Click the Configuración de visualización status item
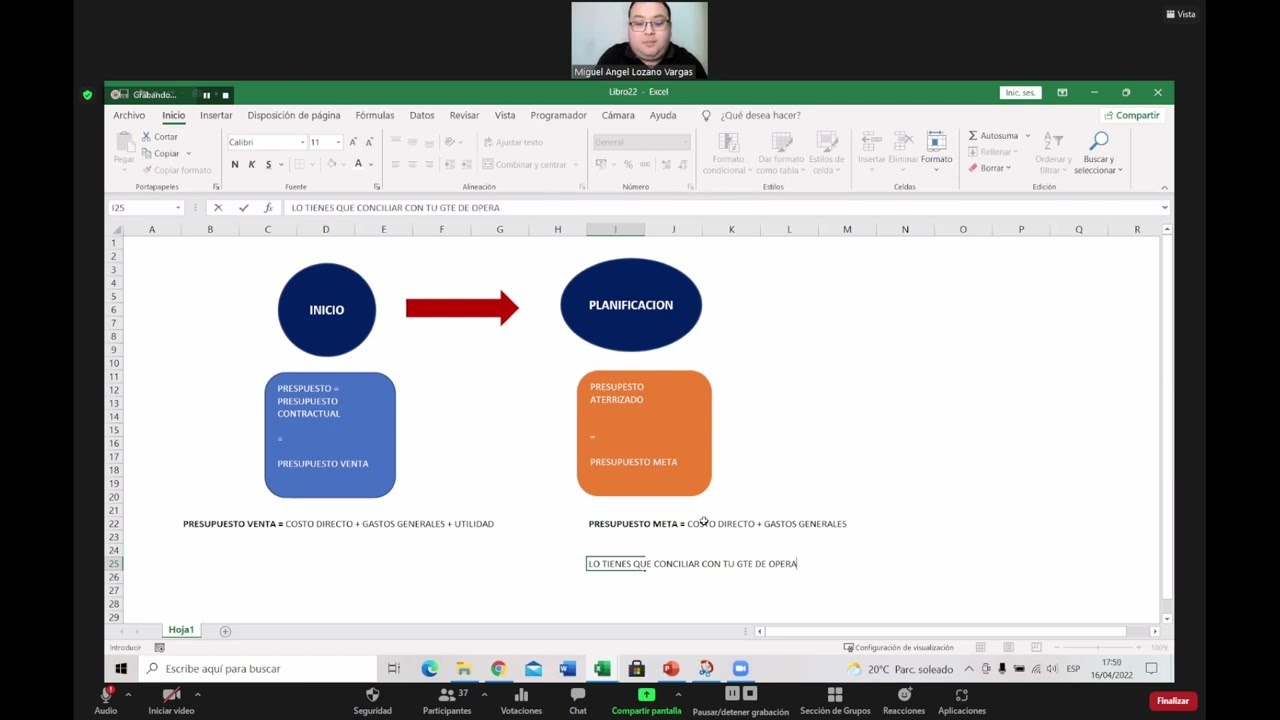 898,648
